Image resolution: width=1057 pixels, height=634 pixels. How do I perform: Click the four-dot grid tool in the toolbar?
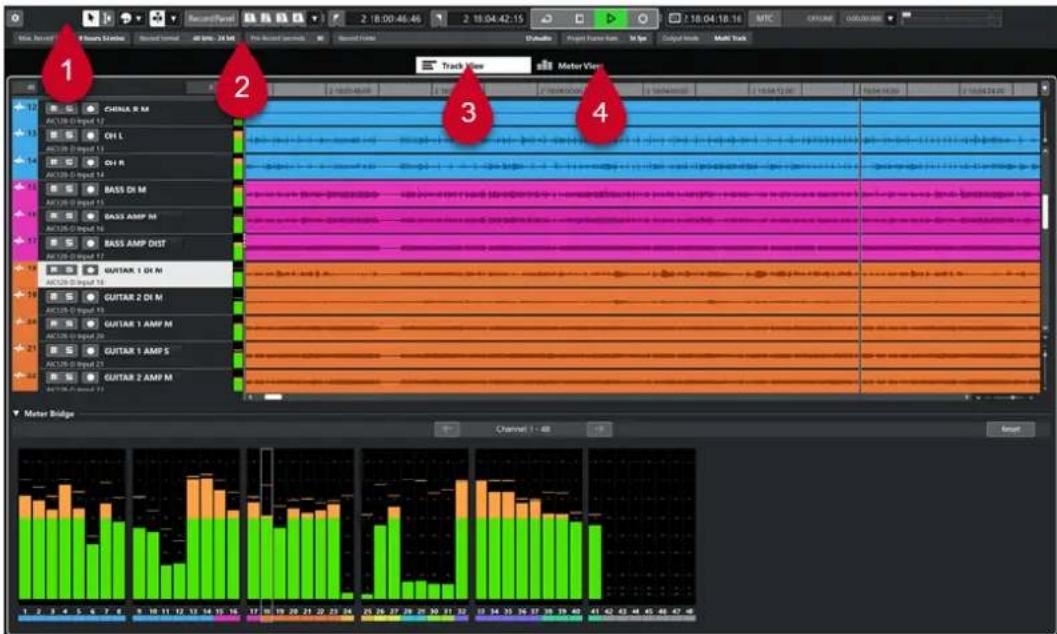click(156, 18)
